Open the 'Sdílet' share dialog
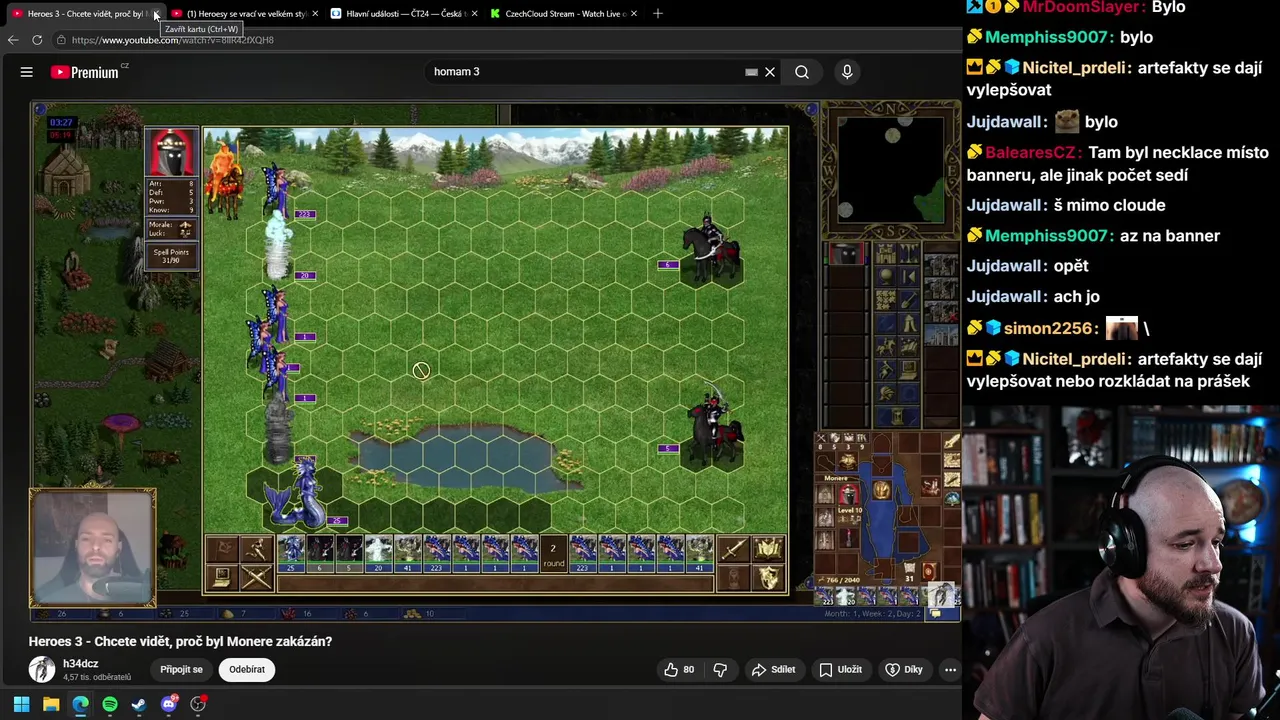 click(x=774, y=669)
